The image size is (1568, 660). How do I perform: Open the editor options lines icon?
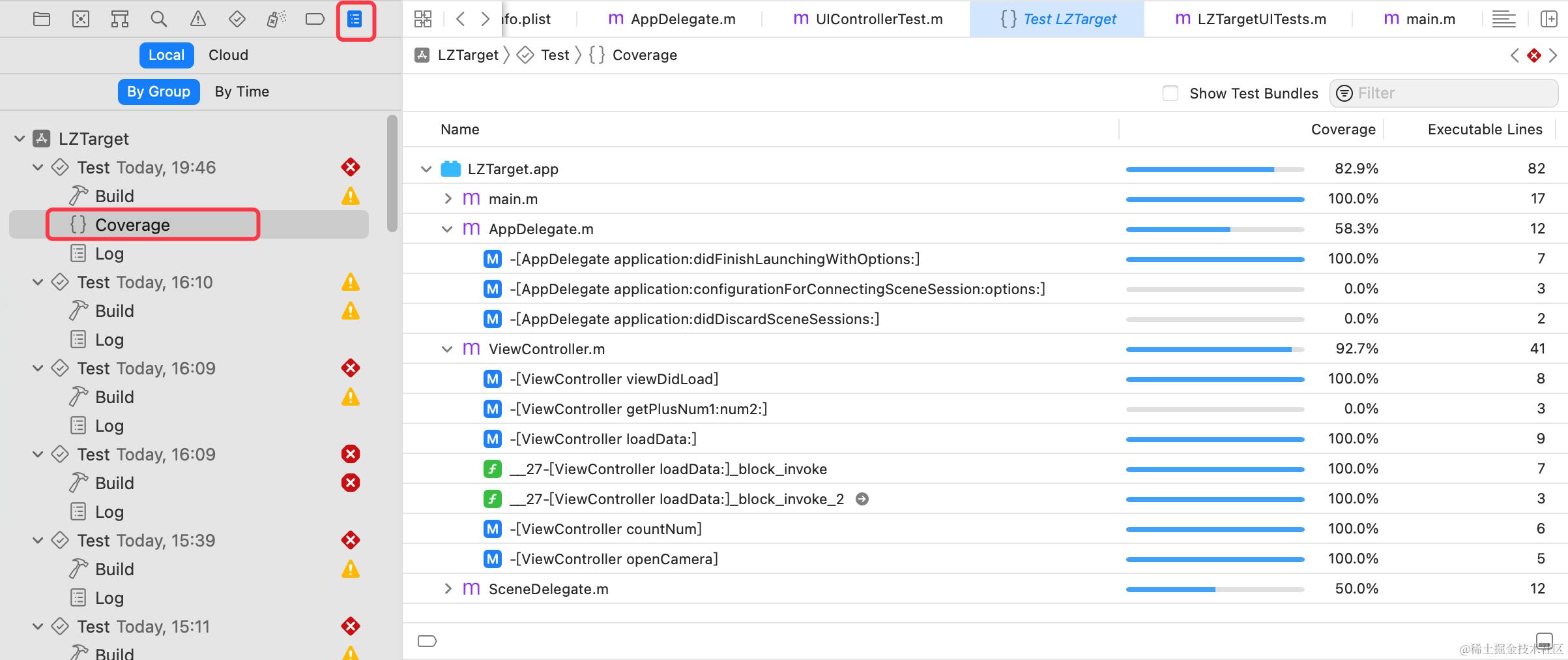1504,19
